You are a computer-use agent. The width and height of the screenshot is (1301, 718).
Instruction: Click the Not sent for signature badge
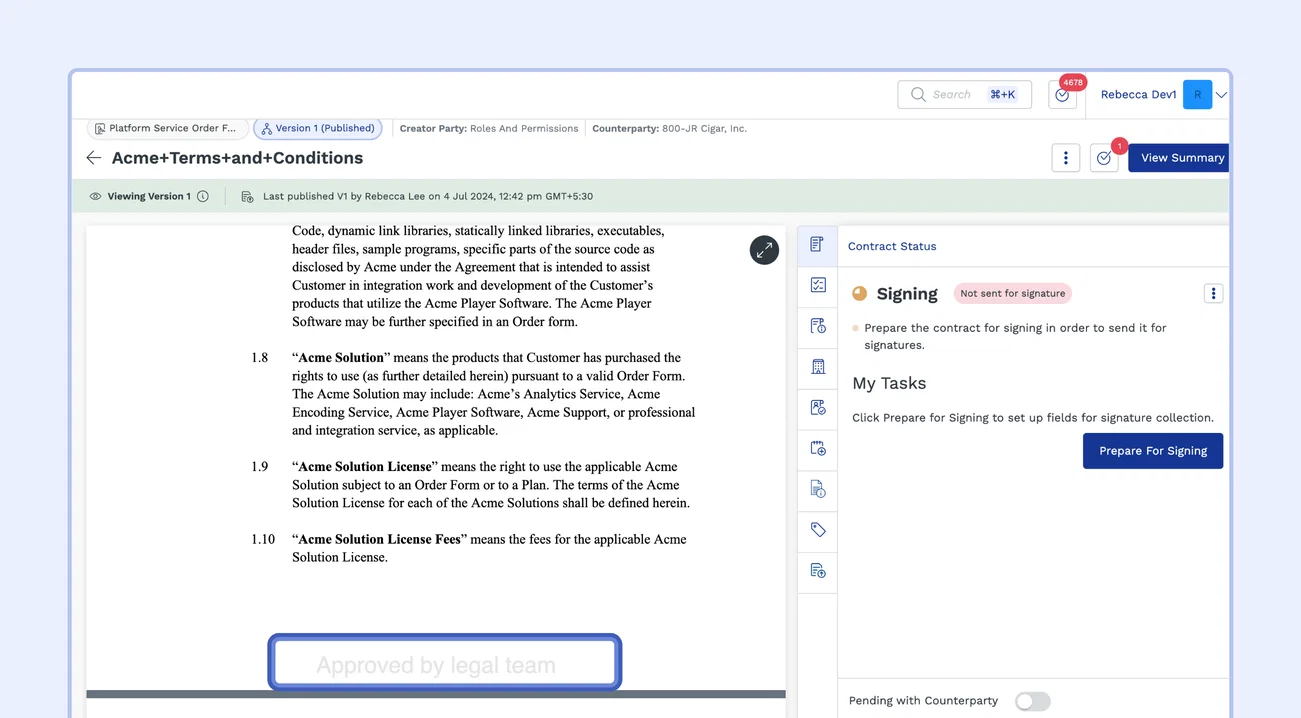click(x=1012, y=294)
